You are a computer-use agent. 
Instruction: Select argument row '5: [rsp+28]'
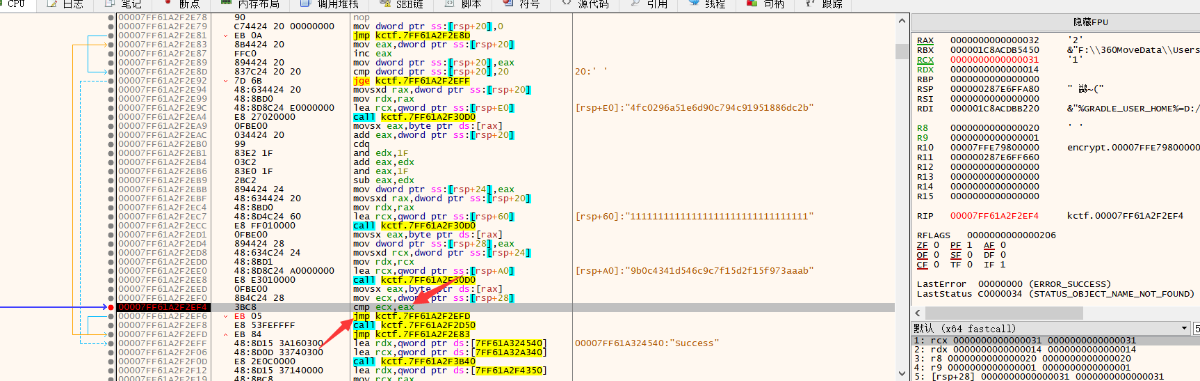1055,376
